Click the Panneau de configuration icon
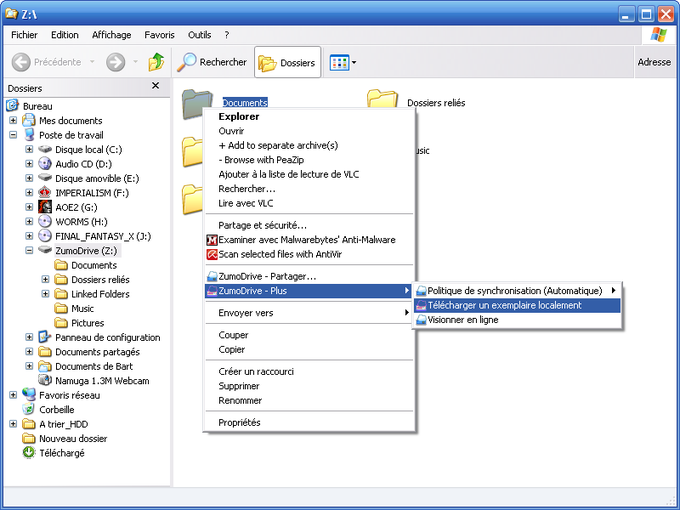This screenshot has width=680, height=510. (45, 337)
